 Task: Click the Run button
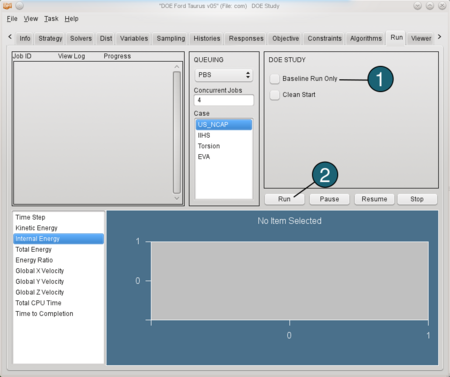pos(284,199)
